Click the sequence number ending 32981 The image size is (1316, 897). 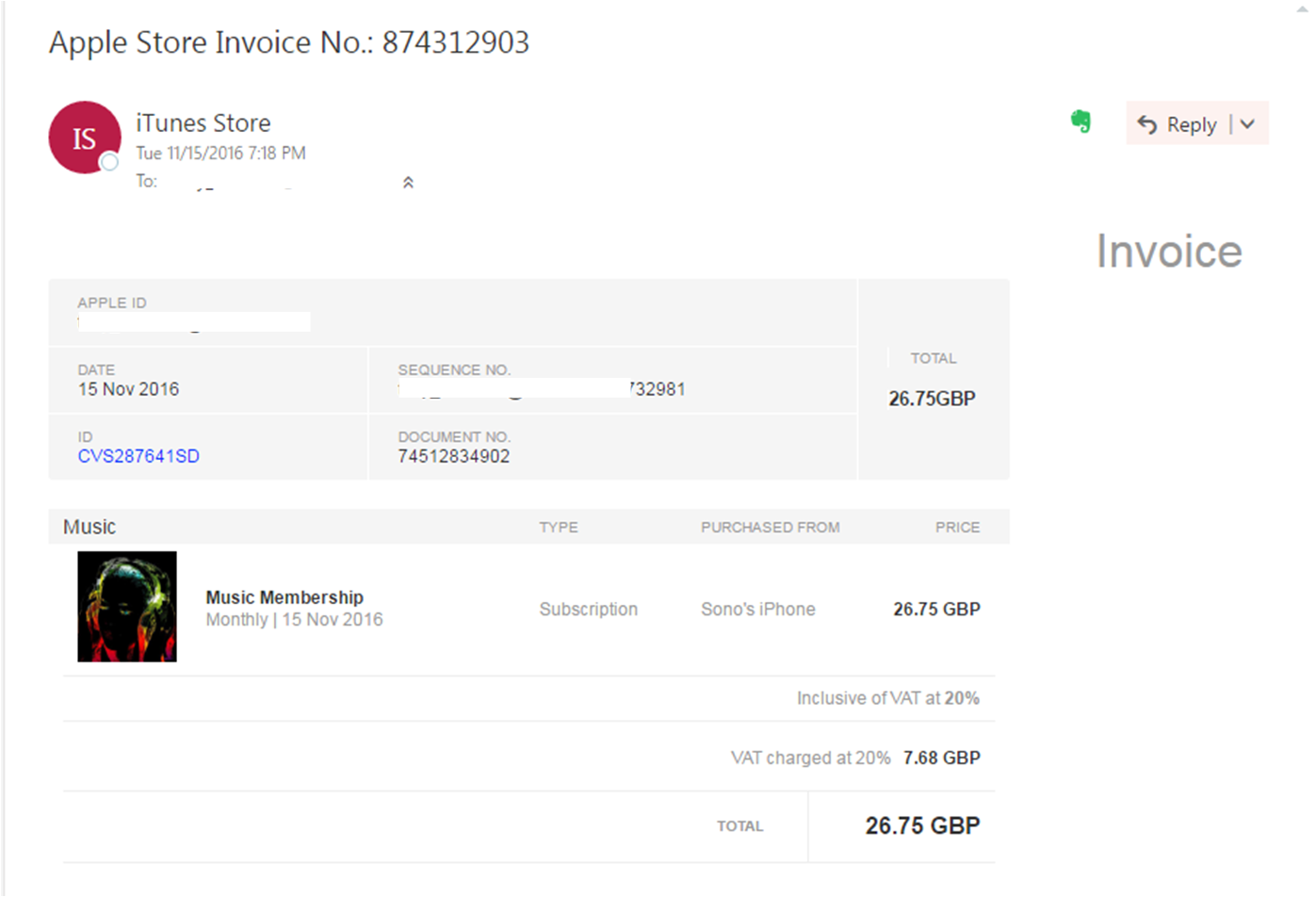click(x=658, y=389)
